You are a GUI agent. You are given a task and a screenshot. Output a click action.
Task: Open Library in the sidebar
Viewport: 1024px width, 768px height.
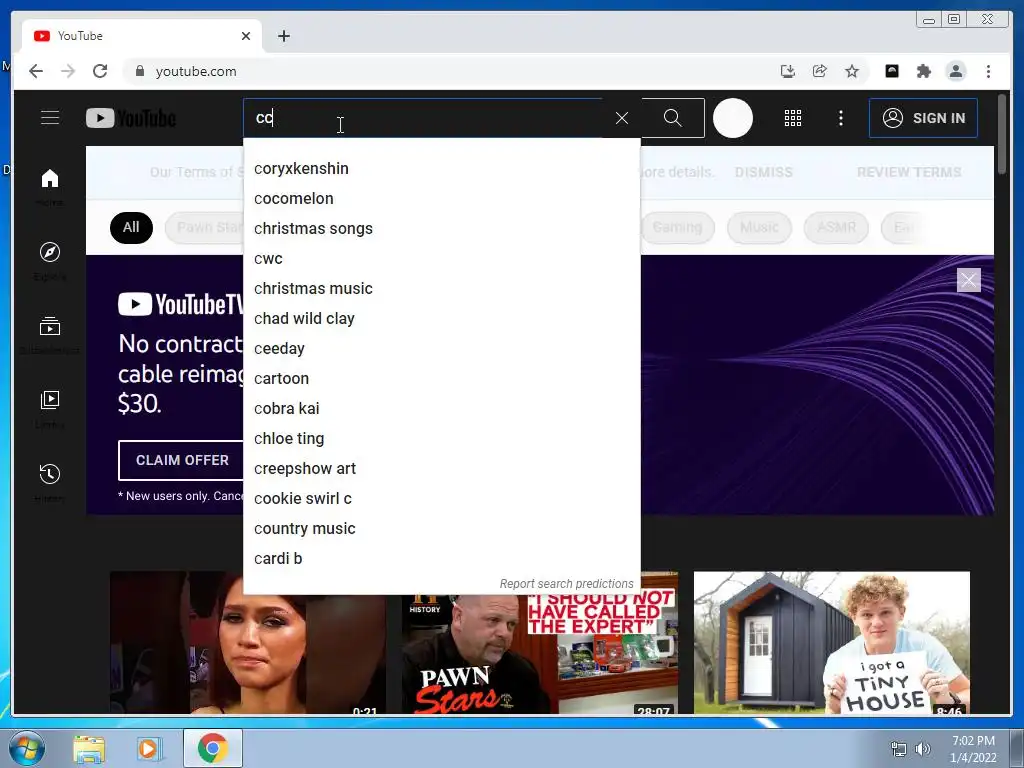50,408
